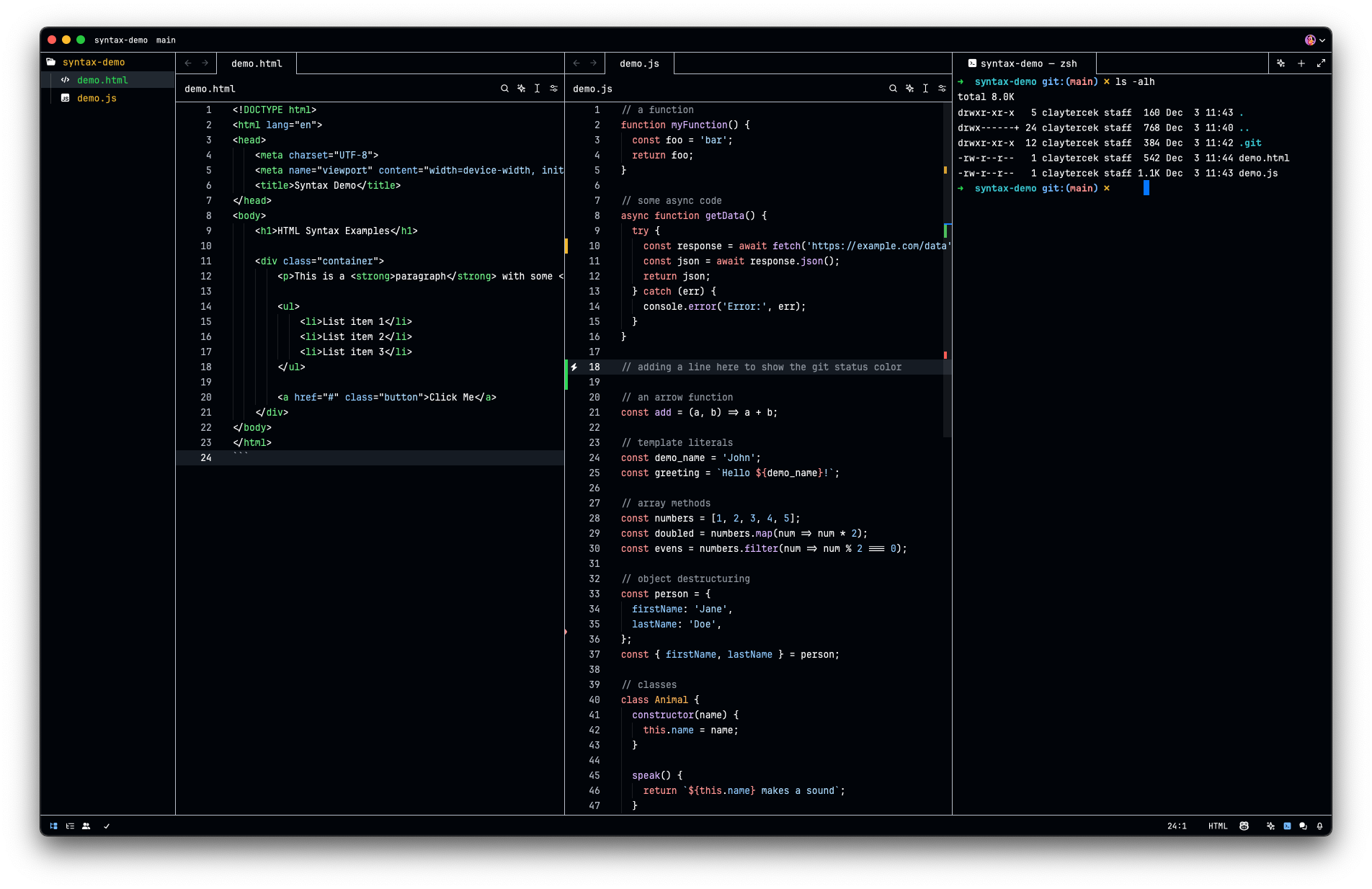This screenshot has height=889, width=1372.
Task: Go forward in demo.js pane history
Action: coord(593,63)
